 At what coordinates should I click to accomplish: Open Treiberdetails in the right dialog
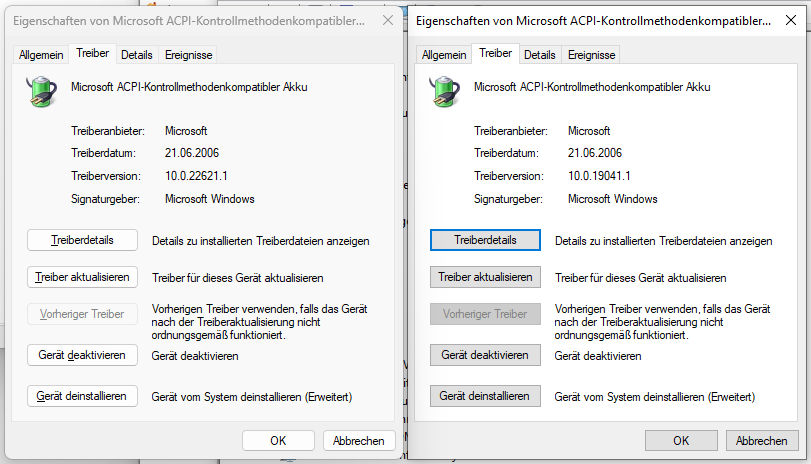(485, 240)
